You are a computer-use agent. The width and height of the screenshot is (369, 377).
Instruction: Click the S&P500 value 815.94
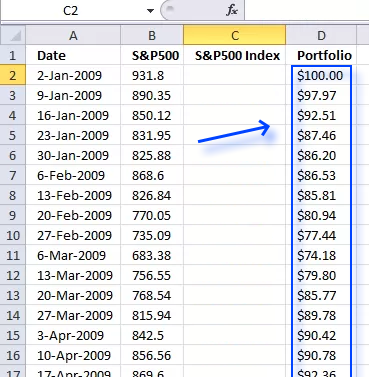coord(152,315)
